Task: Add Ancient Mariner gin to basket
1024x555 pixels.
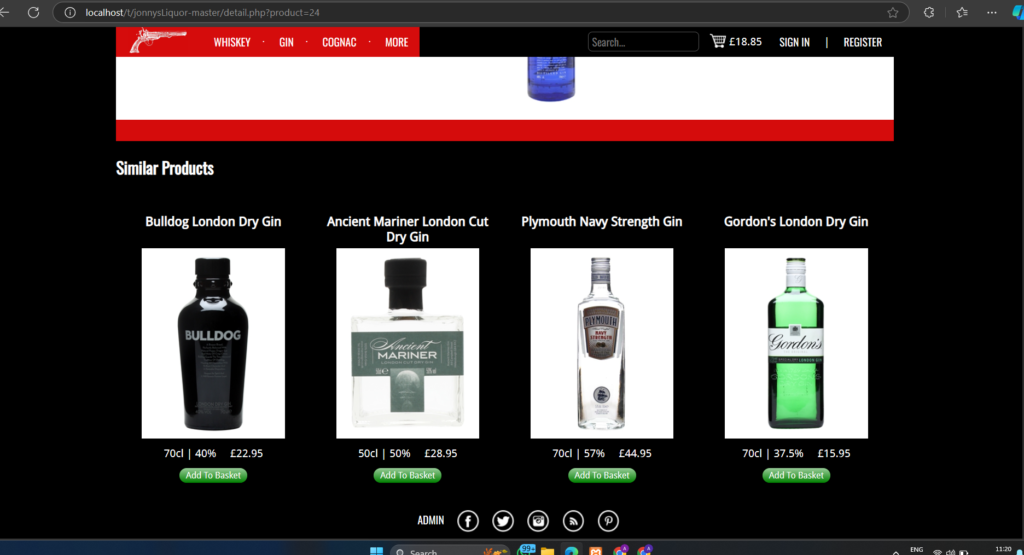Action: click(408, 475)
